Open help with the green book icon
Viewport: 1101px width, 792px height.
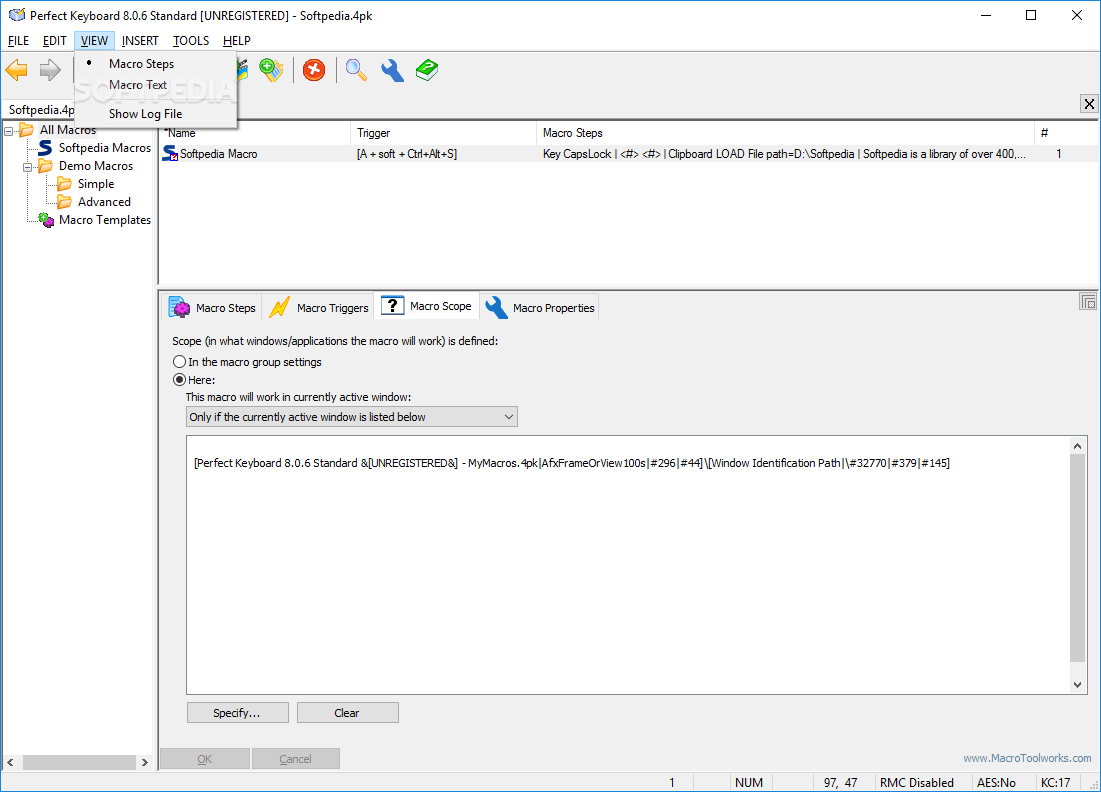pos(427,70)
